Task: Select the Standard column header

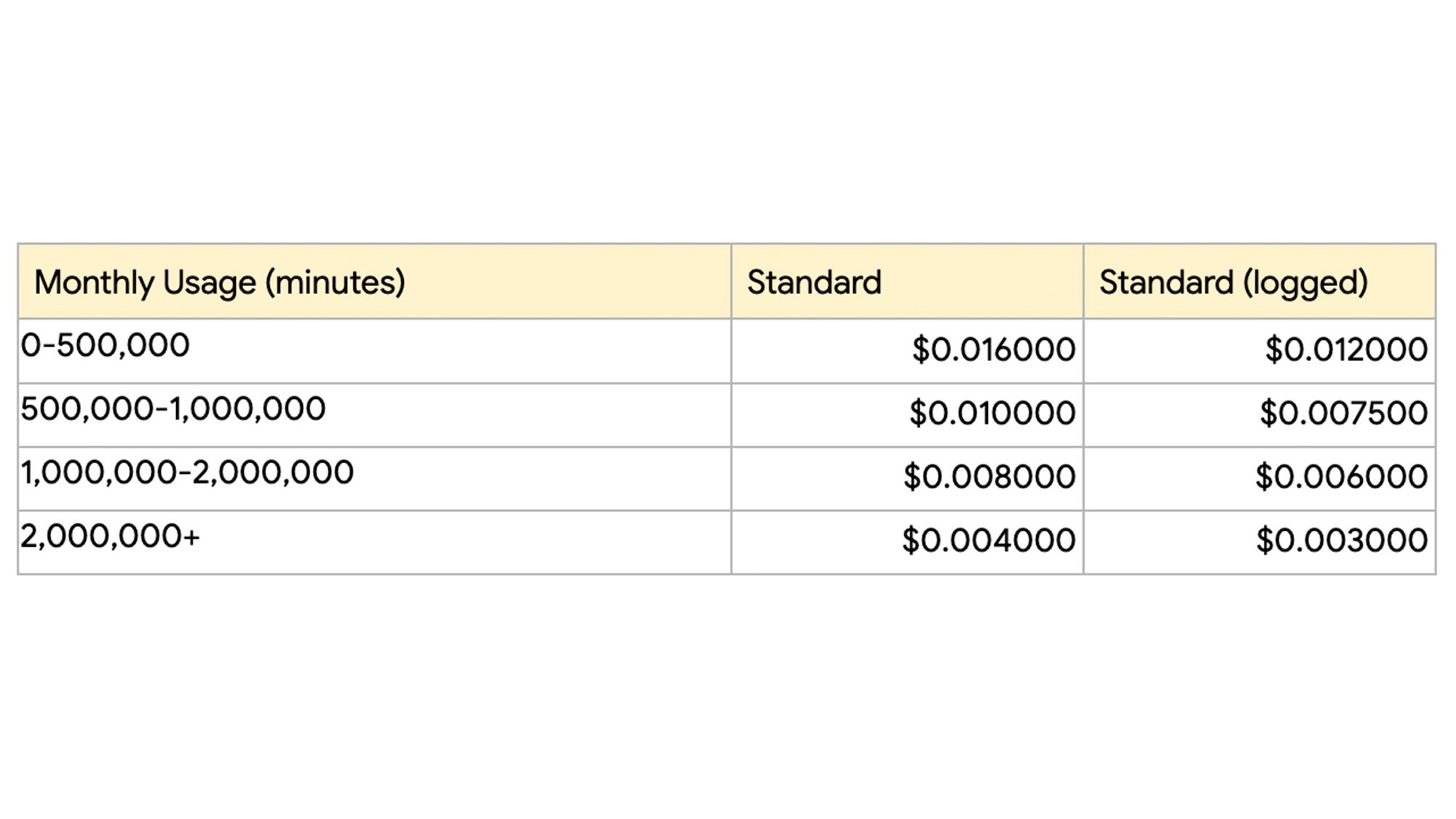Action: click(907, 282)
